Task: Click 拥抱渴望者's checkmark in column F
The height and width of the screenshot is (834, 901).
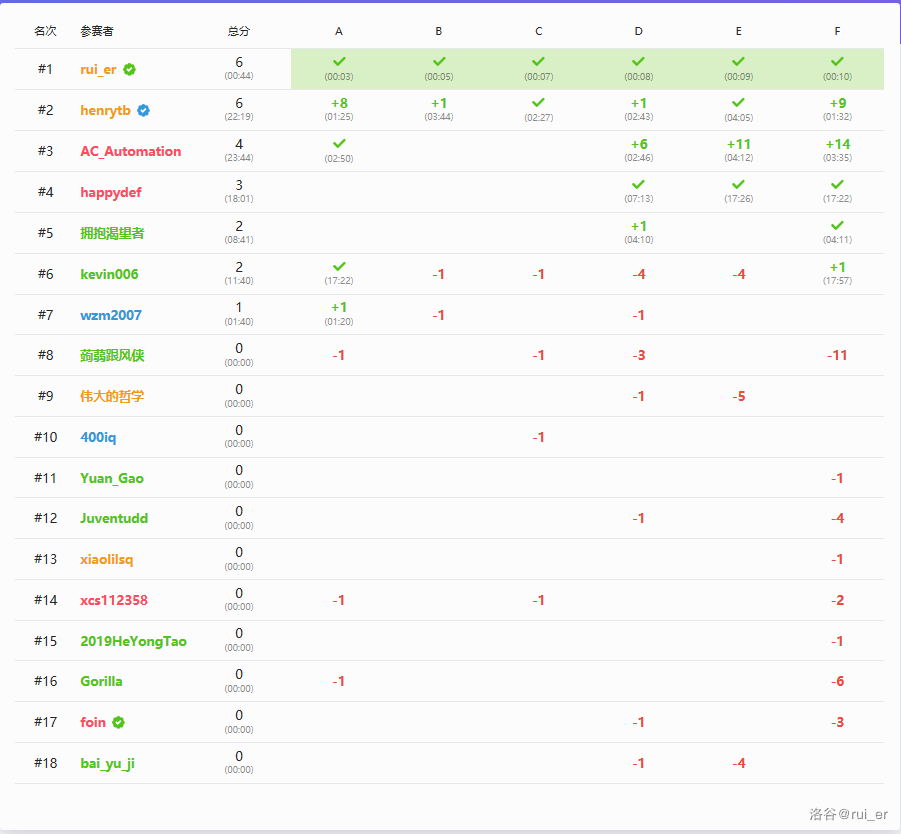Action: click(x=837, y=226)
